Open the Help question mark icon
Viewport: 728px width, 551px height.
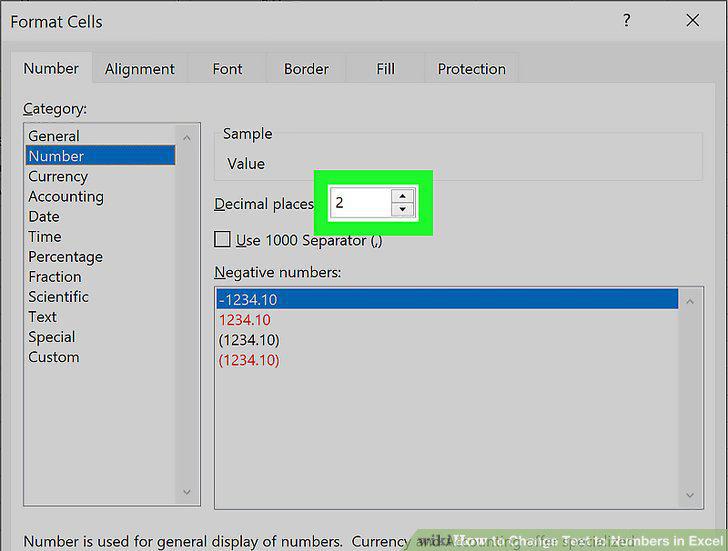[x=626, y=20]
